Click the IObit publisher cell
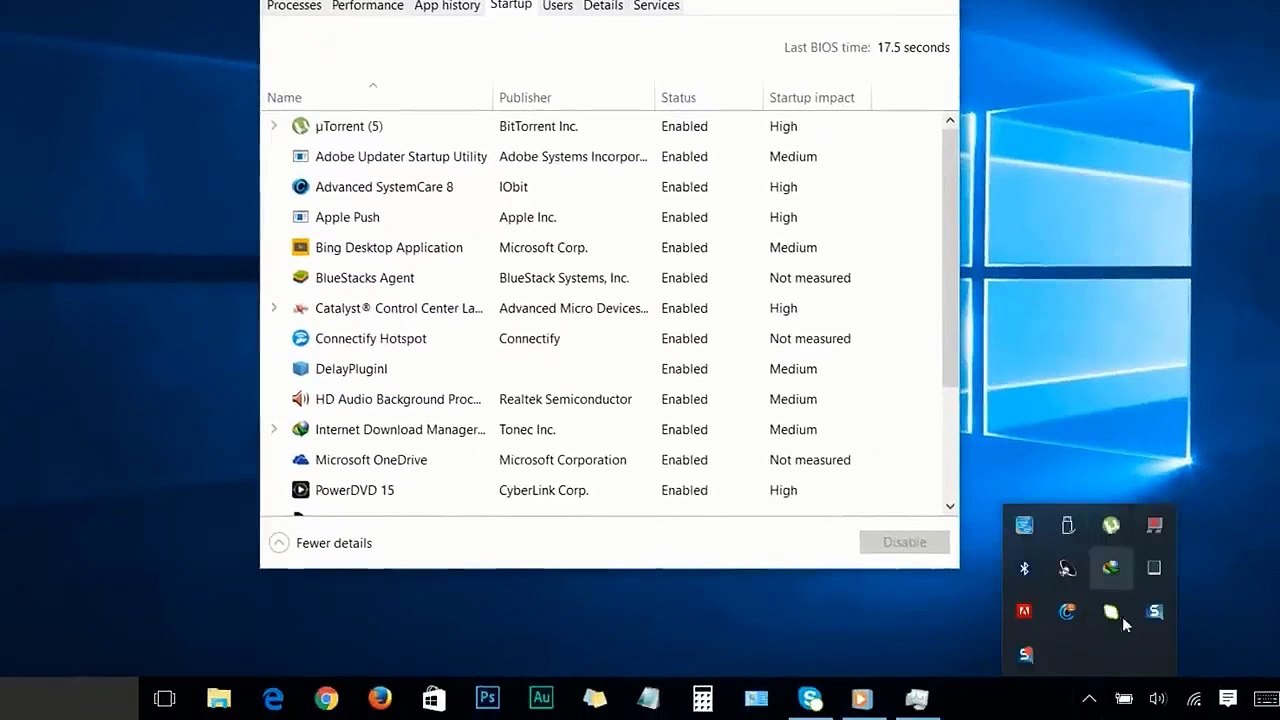The image size is (1280, 720). (513, 187)
